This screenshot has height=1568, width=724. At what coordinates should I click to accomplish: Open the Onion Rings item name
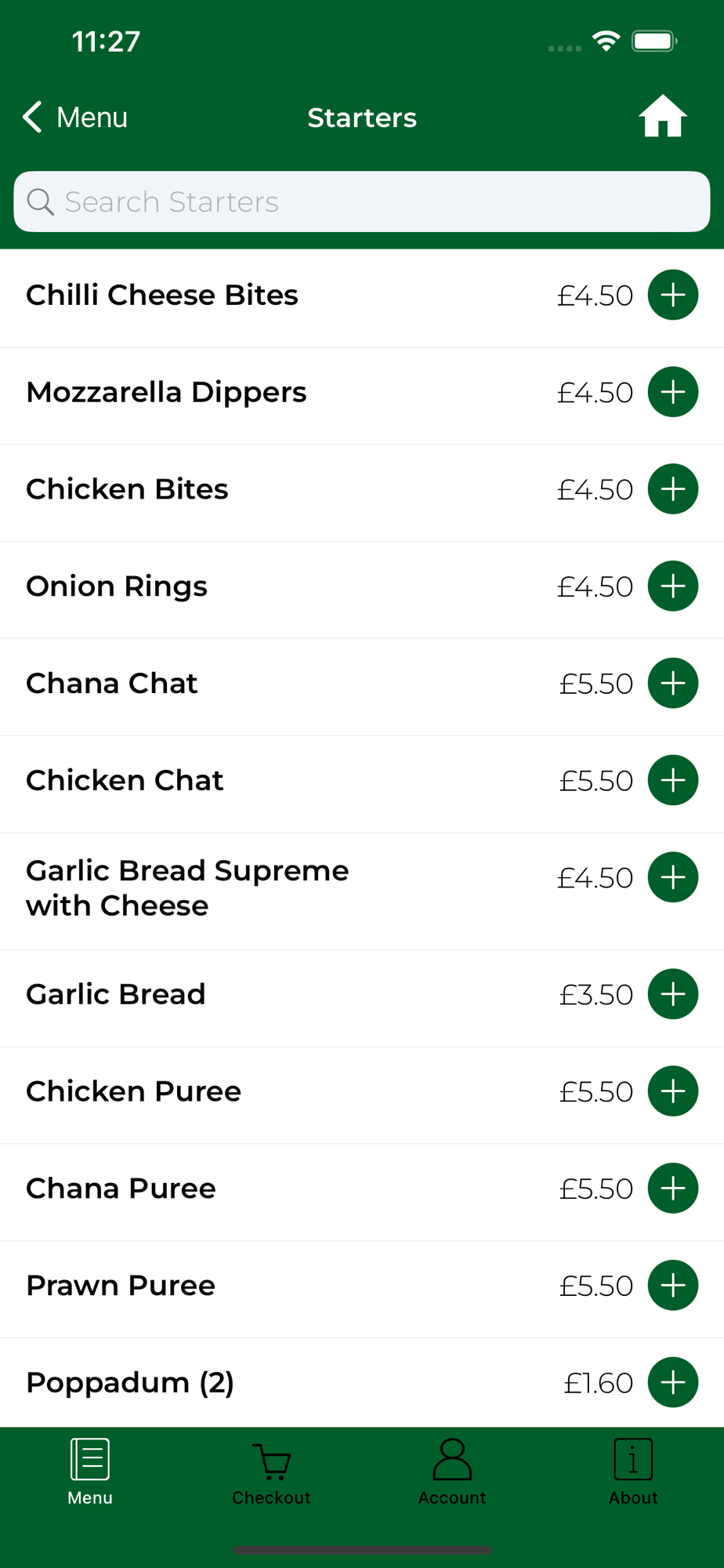(117, 586)
